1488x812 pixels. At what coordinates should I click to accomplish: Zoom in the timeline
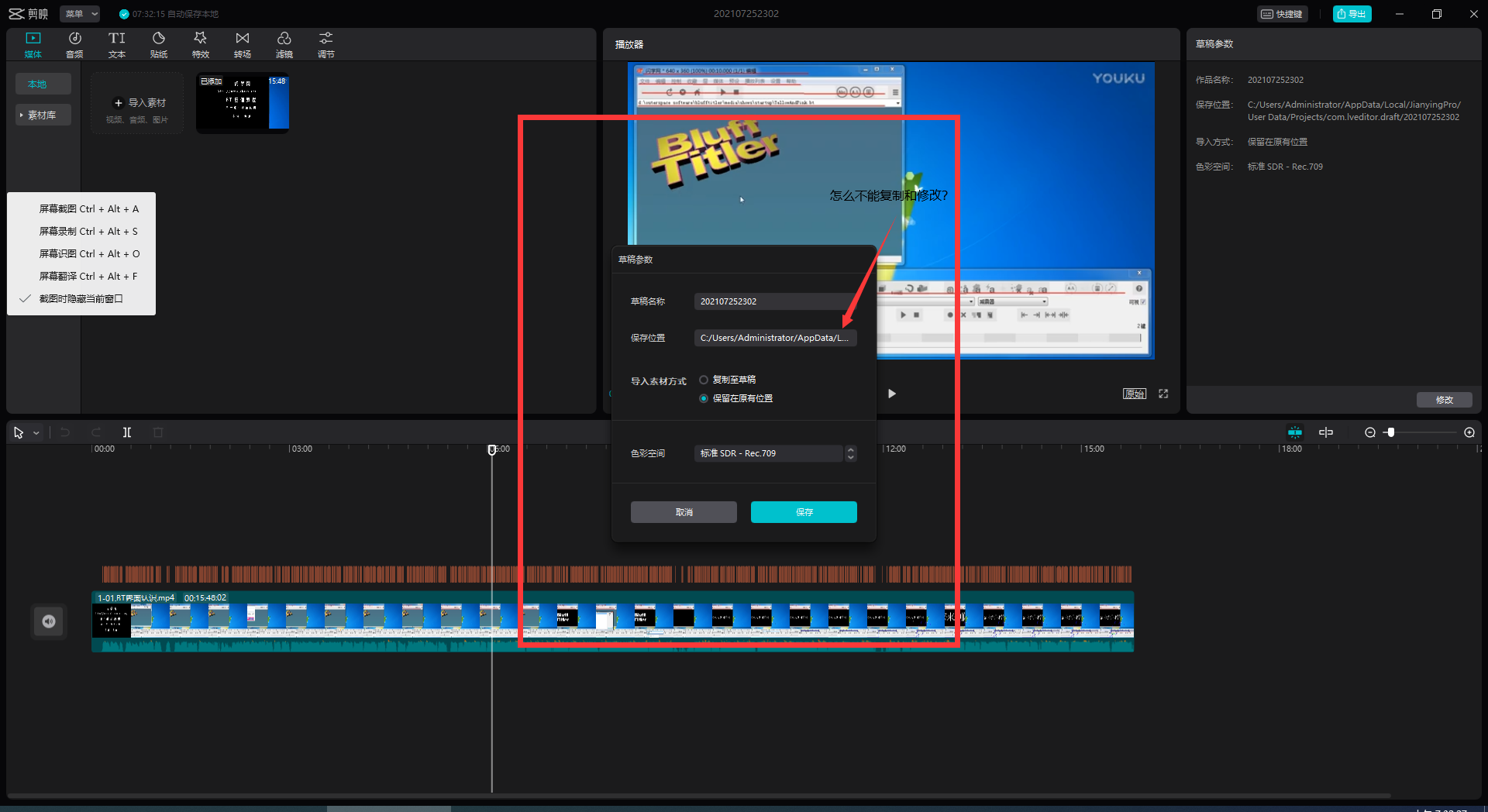click(1469, 432)
